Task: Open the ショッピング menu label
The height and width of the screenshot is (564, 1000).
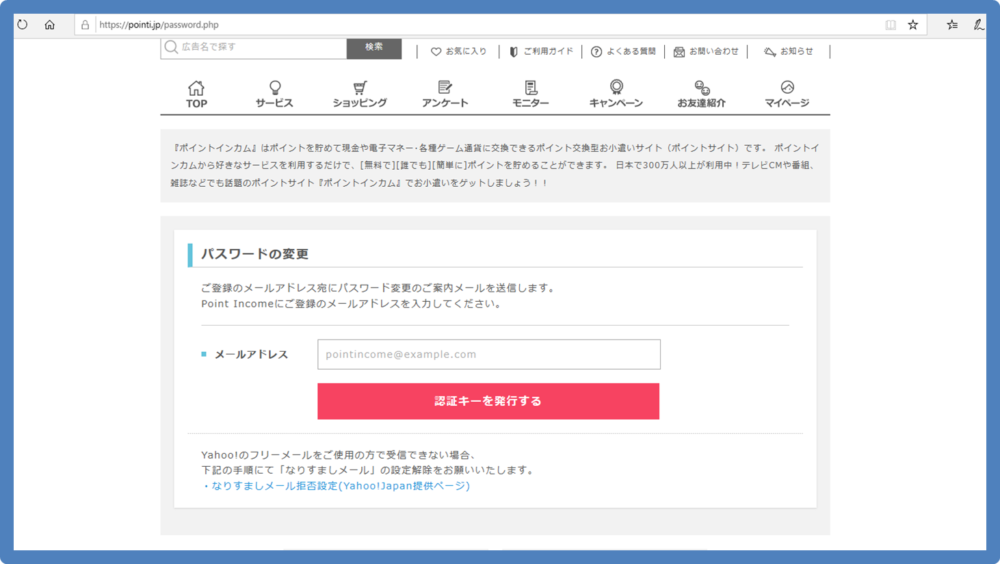Action: point(360,103)
